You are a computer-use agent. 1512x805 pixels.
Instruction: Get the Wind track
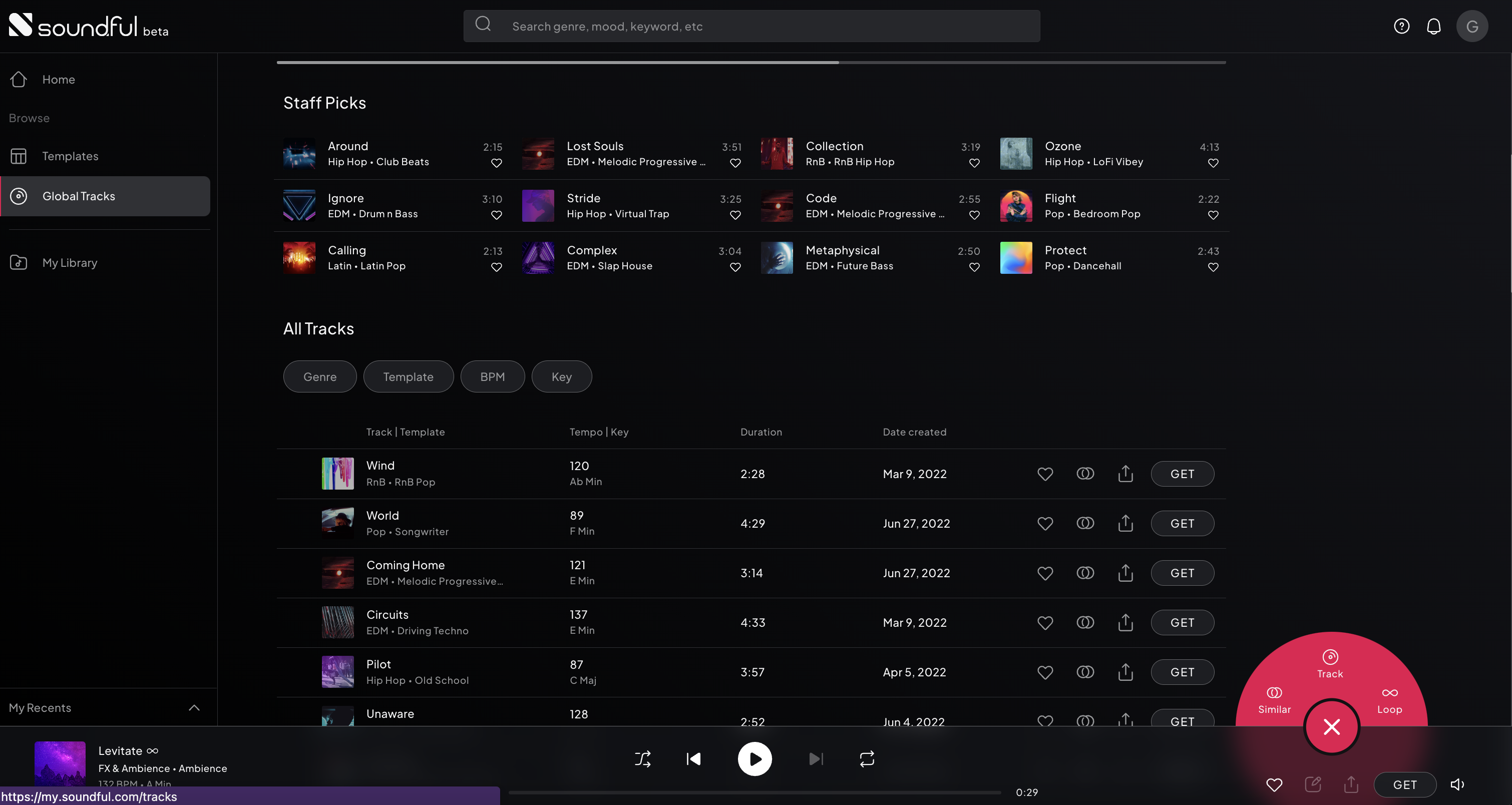(1182, 474)
